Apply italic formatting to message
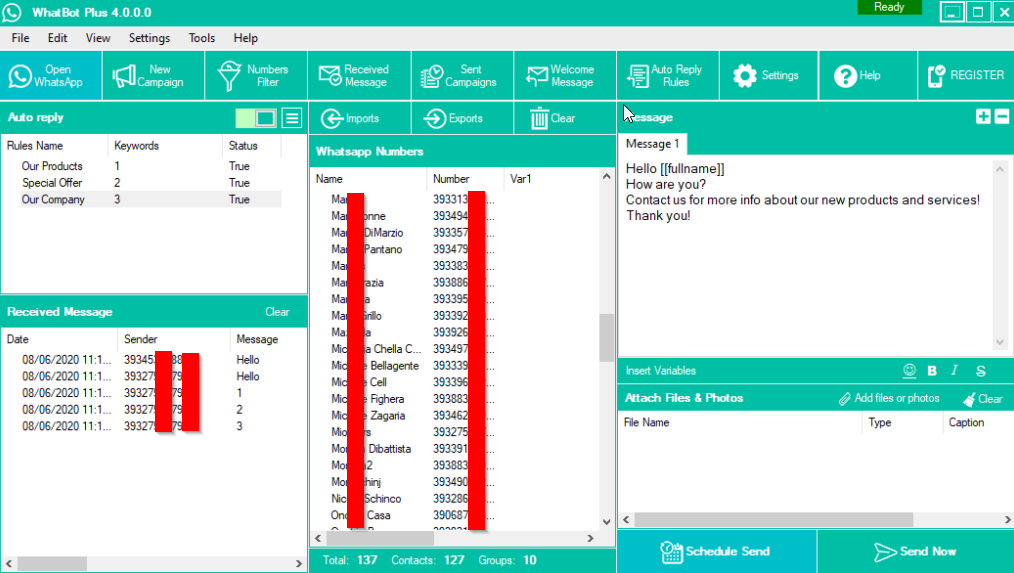This screenshot has width=1014, height=573. click(955, 371)
